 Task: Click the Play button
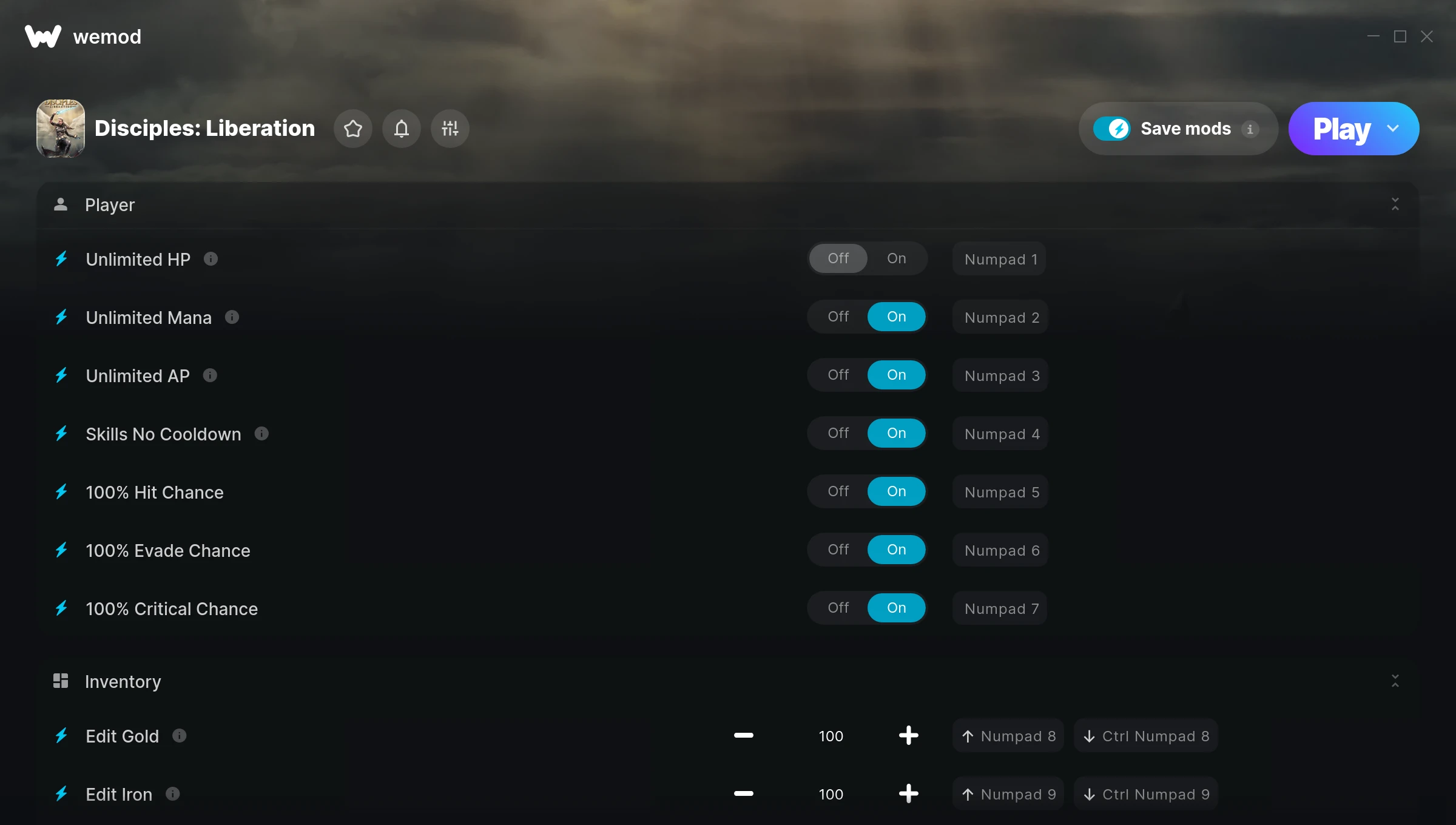[1341, 129]
